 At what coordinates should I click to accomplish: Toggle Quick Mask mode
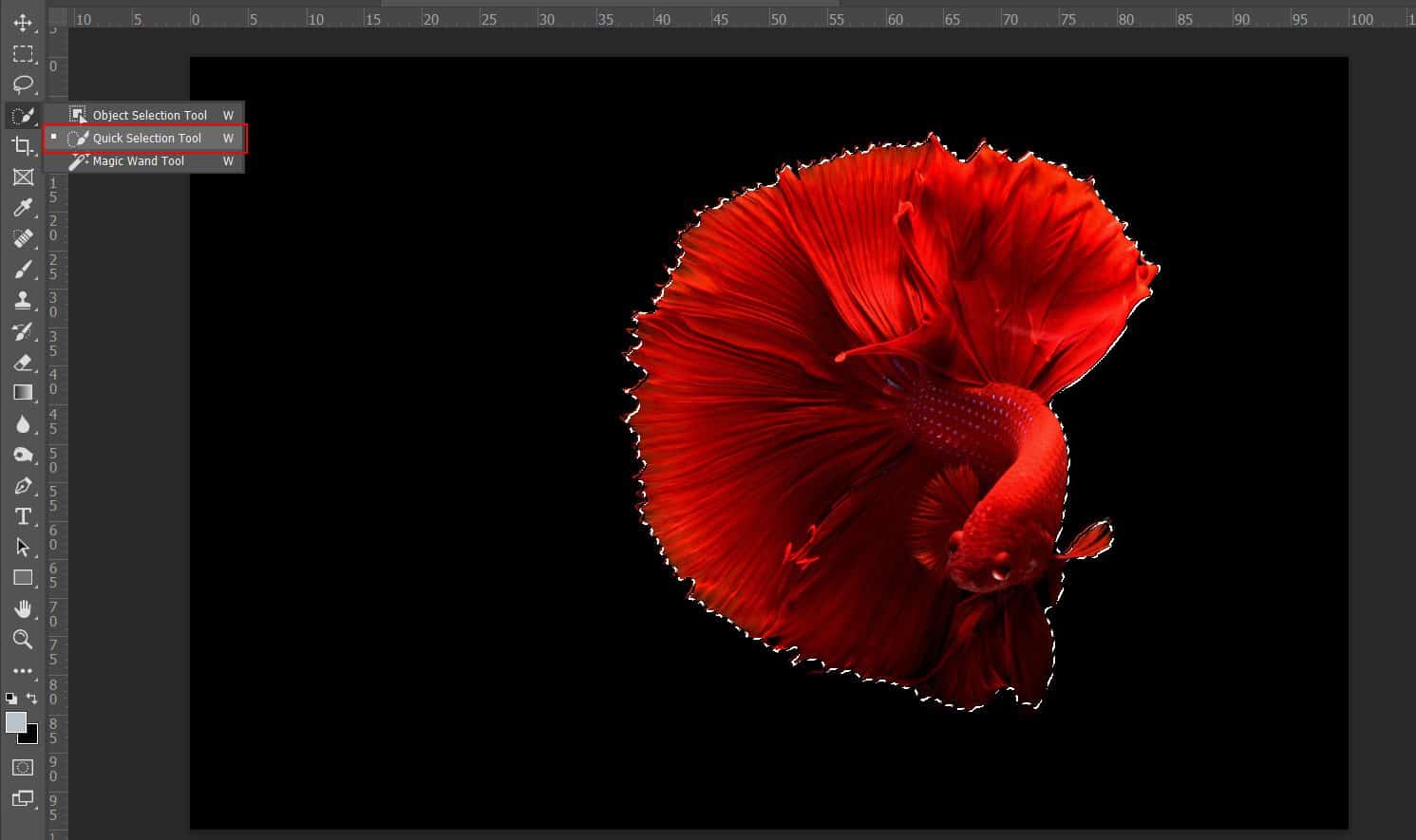[x=23, y=767]
